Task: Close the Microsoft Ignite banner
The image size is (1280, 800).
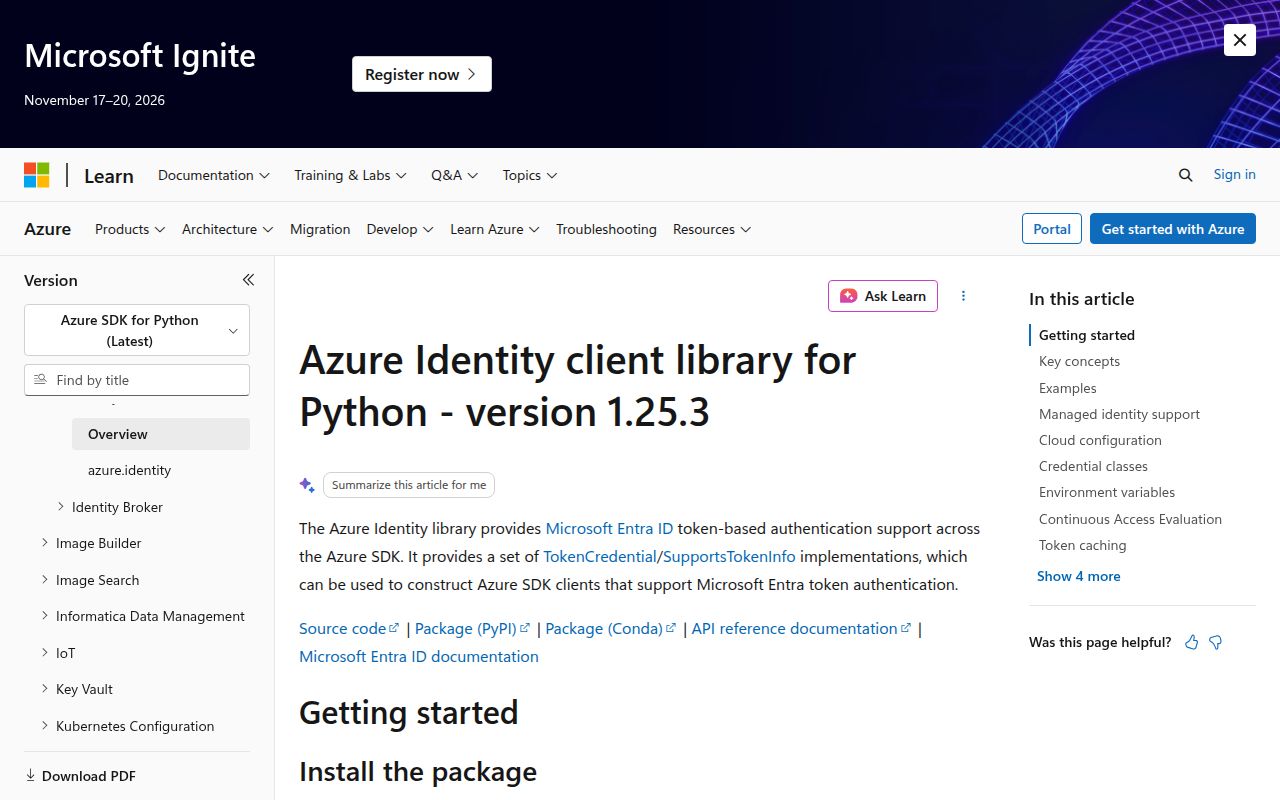Action: coord(1240,40)
